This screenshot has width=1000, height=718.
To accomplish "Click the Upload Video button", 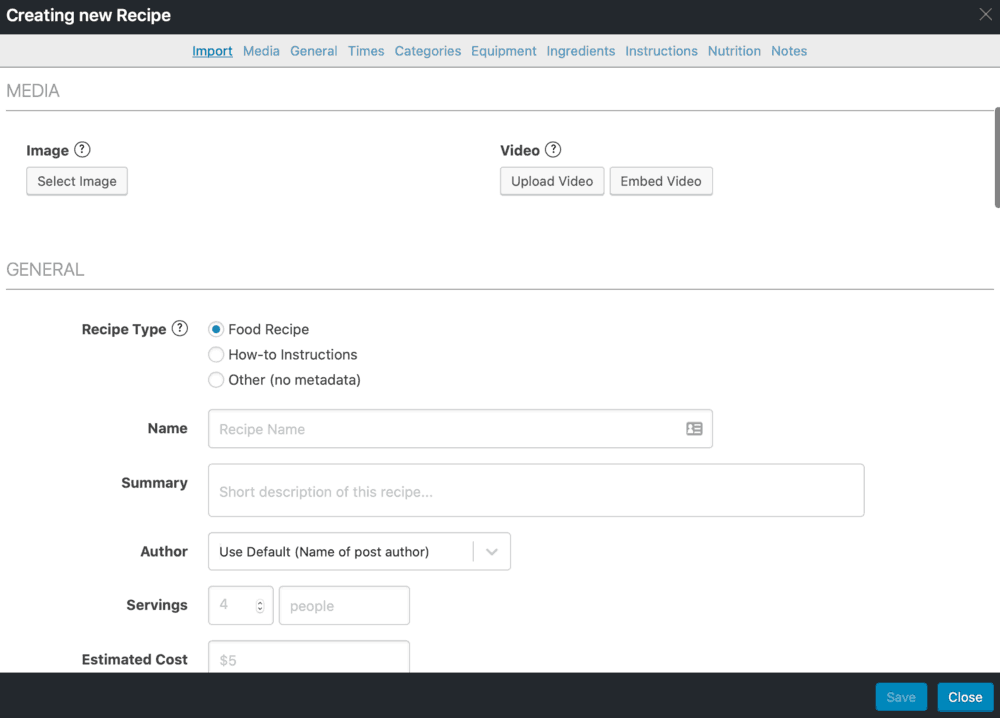I will click(x=551, y=181).
